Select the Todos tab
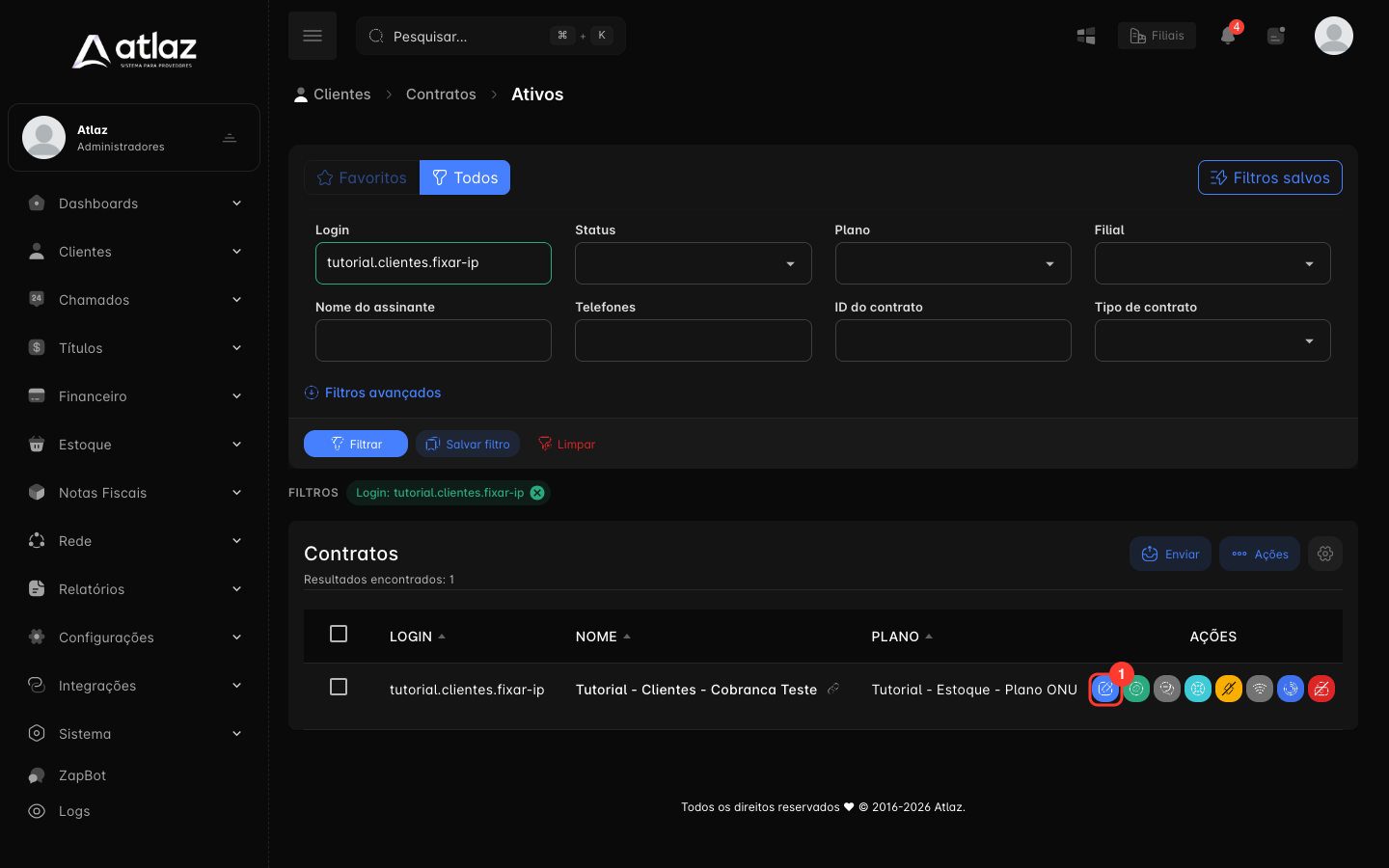This screenshot has height=868, width=1389. point(465,177)
